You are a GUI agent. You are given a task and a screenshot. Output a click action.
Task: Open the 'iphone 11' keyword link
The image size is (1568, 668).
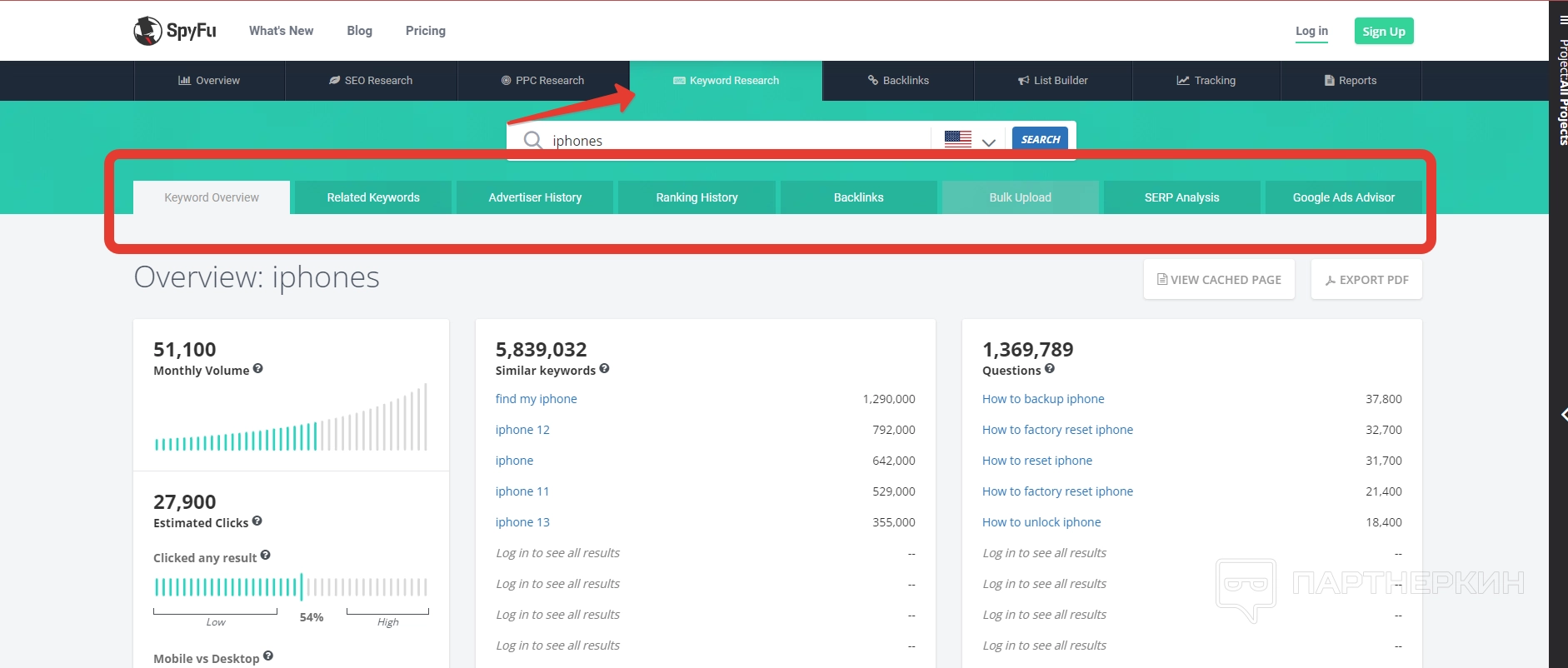click(522, 491)
